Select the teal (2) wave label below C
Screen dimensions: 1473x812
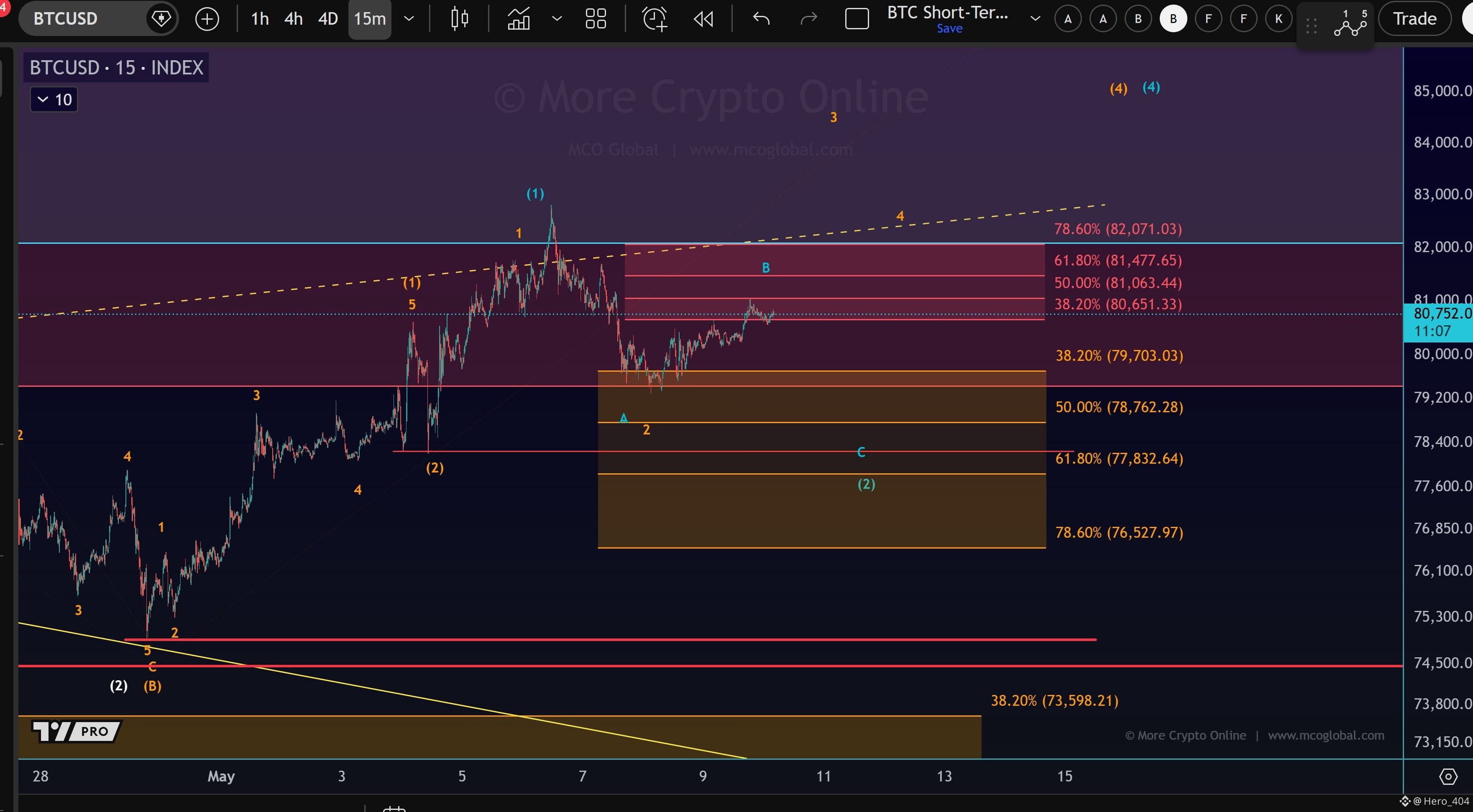(x=866, y=484)
